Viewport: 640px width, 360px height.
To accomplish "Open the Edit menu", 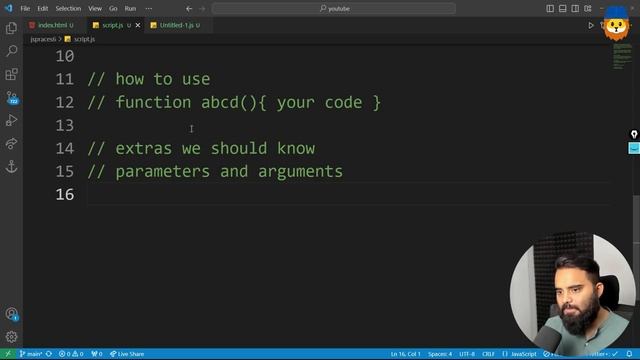I will pyautogui.click(x=42, y=9).
